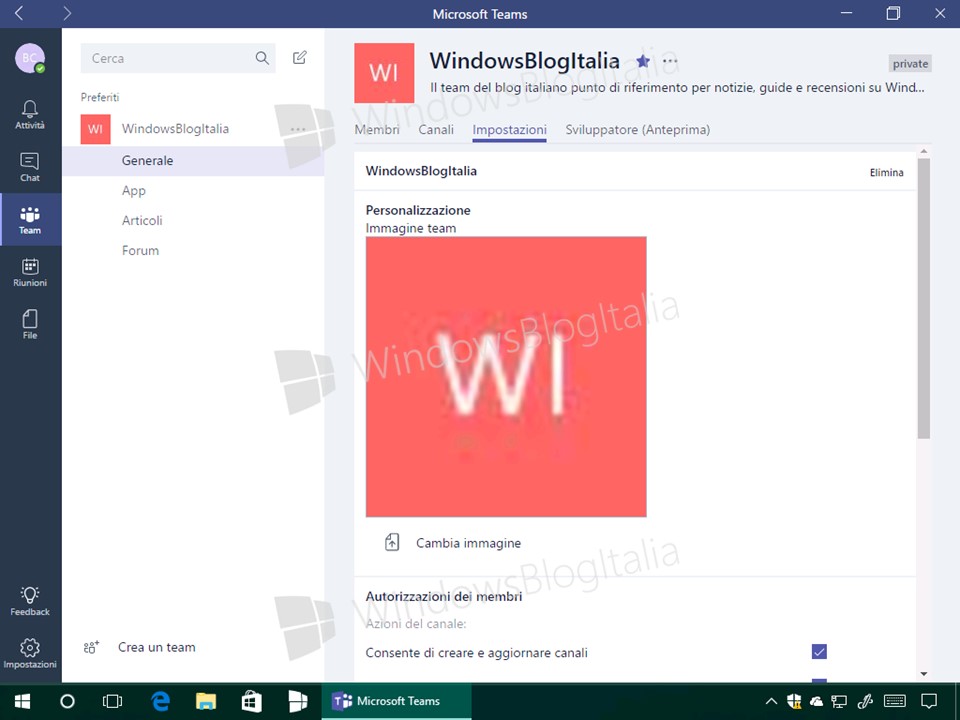
Task: Open Task View on taskbar
Action: (x=113, y=701)
